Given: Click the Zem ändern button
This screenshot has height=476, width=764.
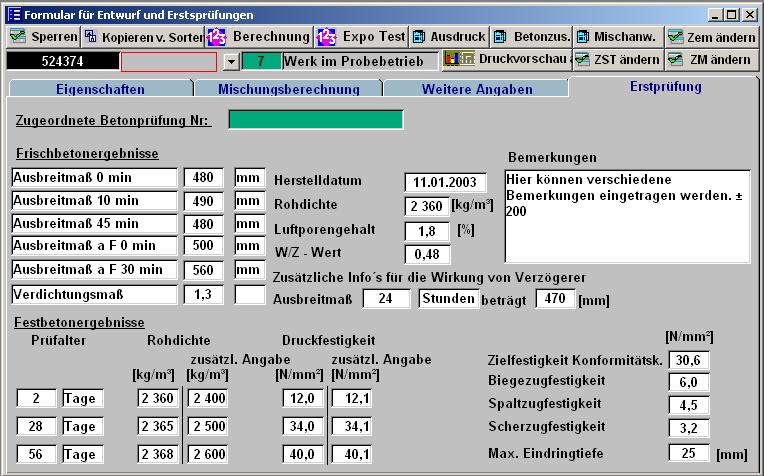Looking at the screenshot, I should [x=711, y=37].
